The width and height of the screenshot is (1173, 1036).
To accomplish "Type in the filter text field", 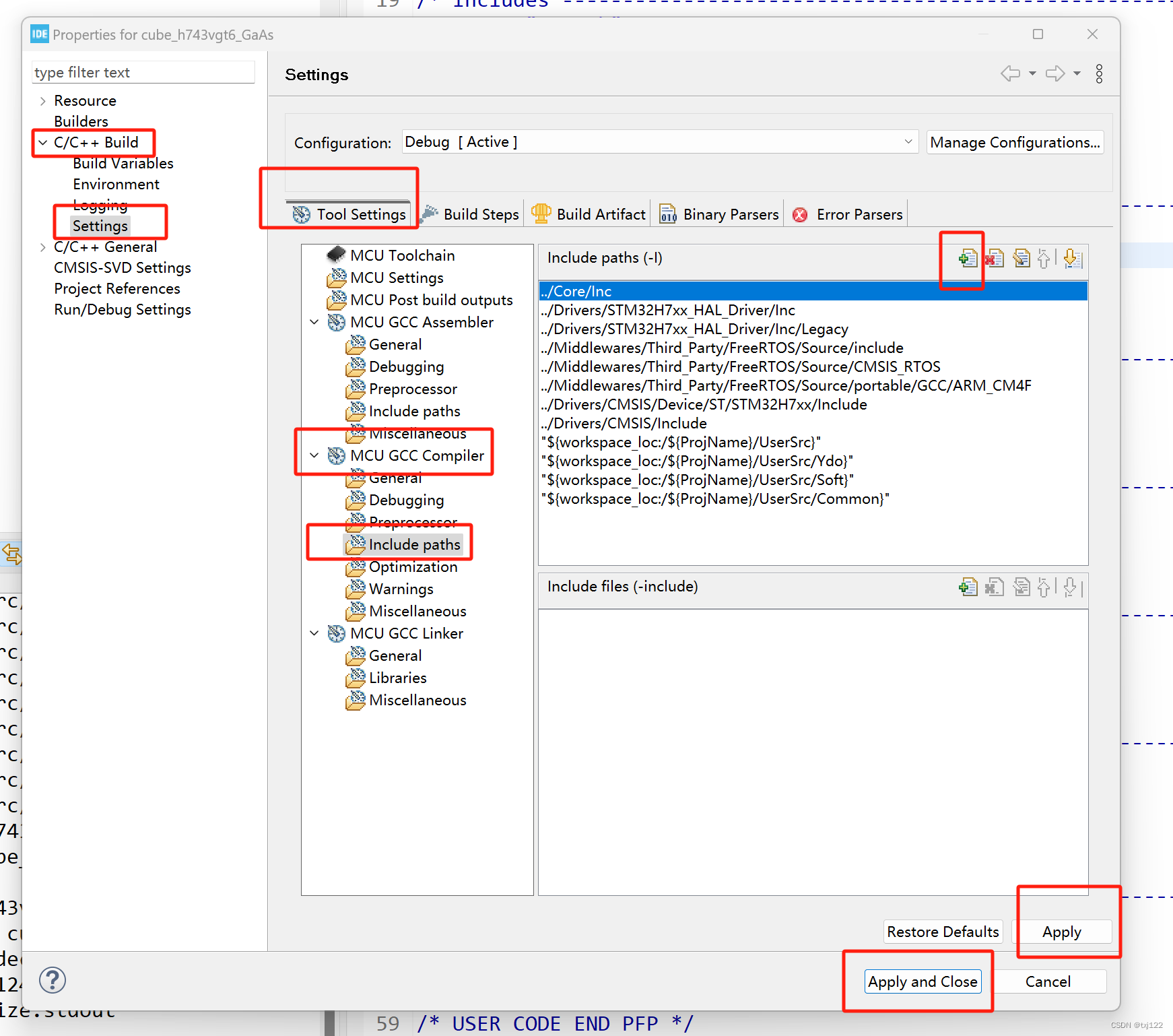I will 143,72.
